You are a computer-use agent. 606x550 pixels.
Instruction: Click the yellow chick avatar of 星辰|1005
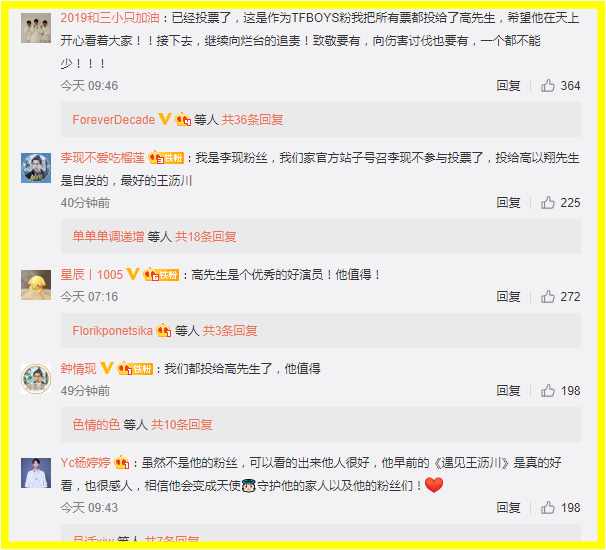36,285
